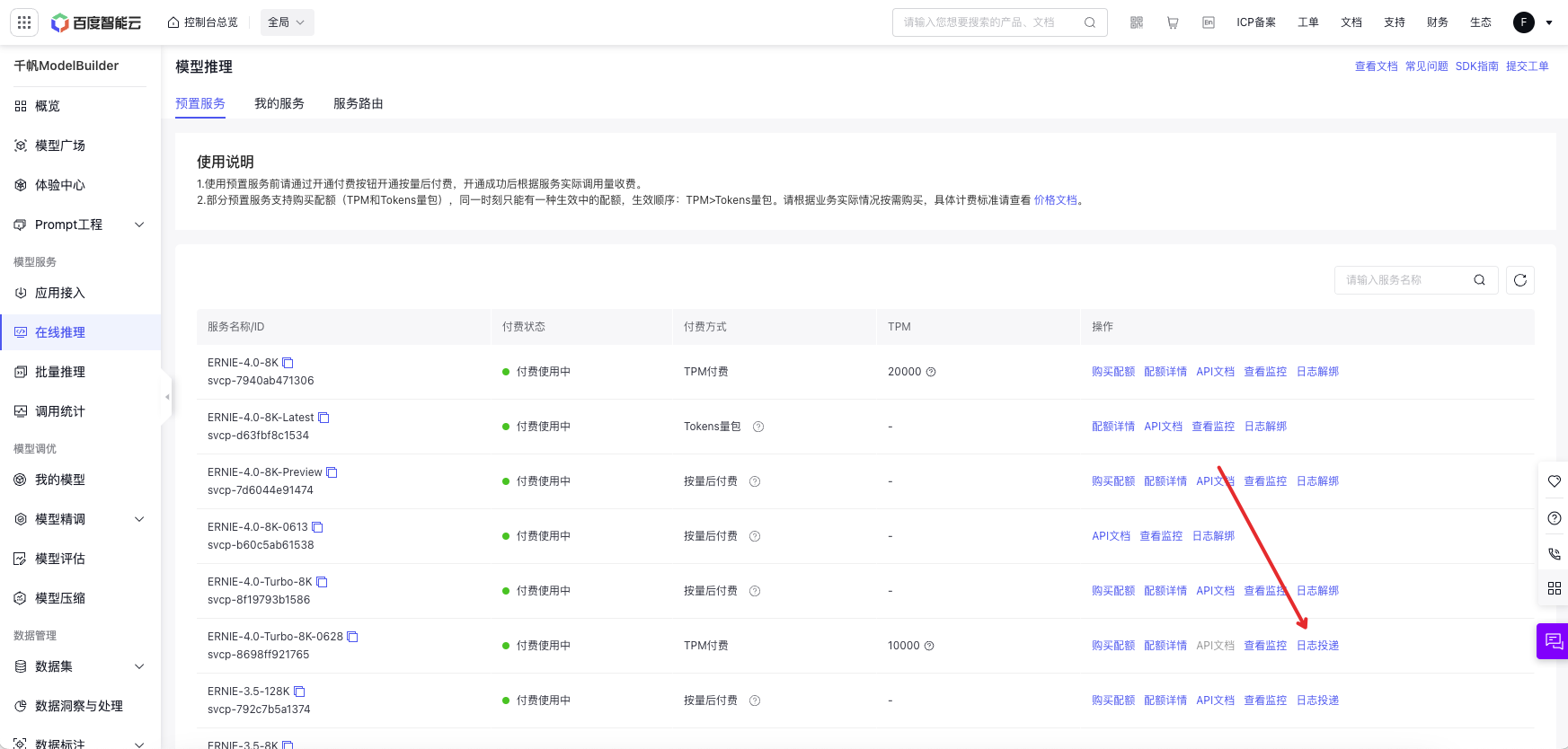Viewport: 1568px width, 749px height.
Task: Open the user avatar F
Action: 1524,22
